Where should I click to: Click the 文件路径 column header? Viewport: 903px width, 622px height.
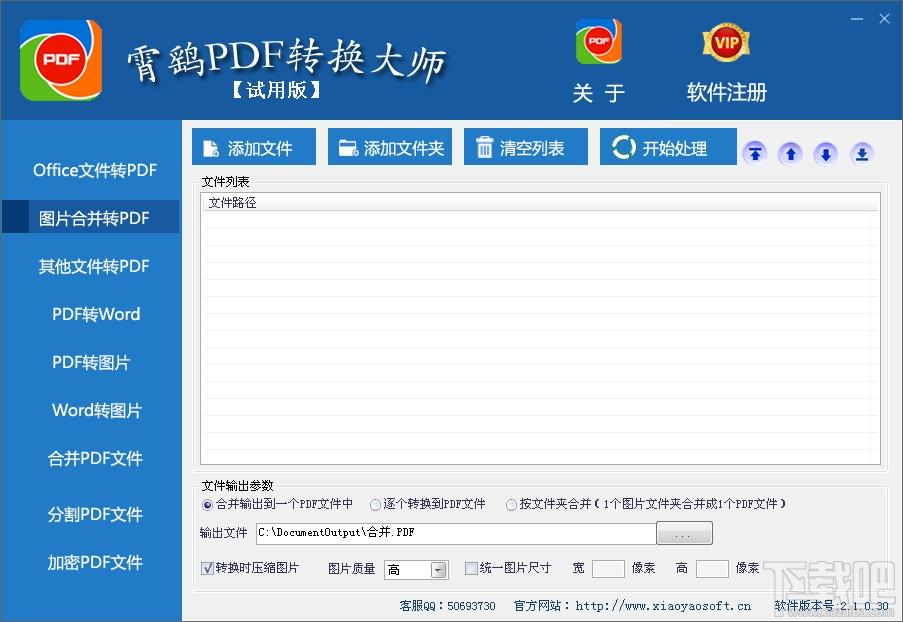[x=540, y=203]
